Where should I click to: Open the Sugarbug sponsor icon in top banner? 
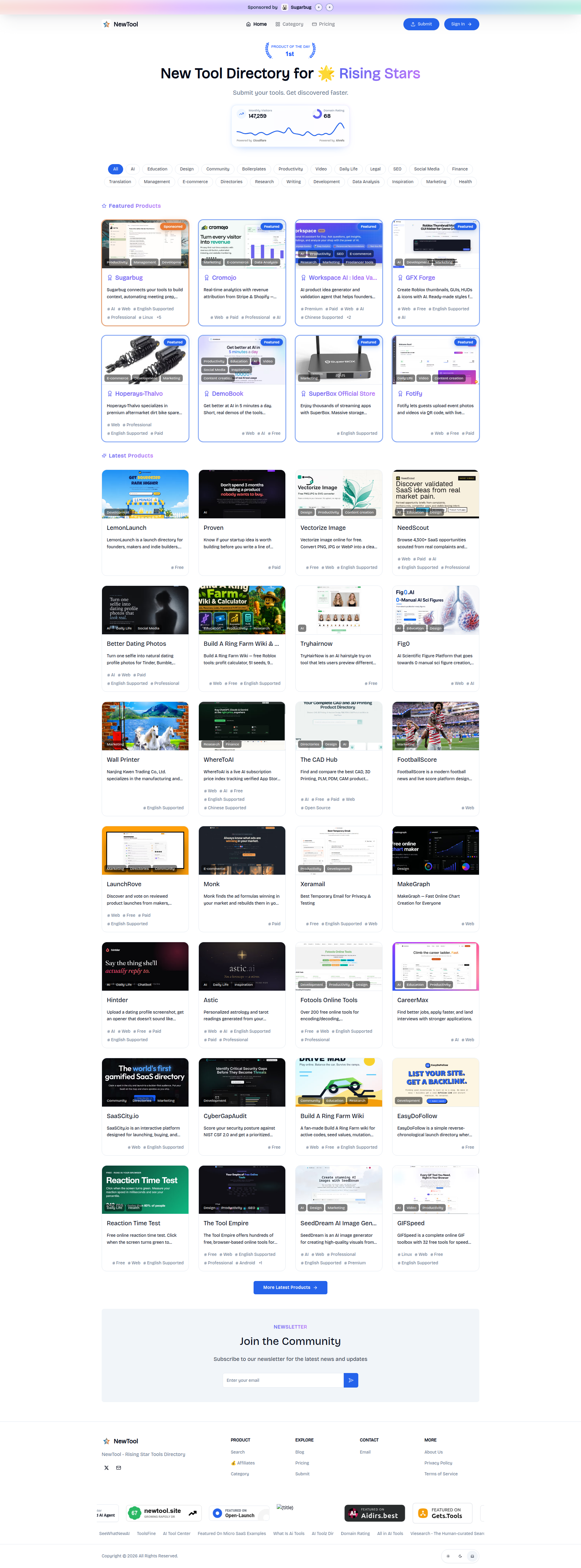(285, 7)
